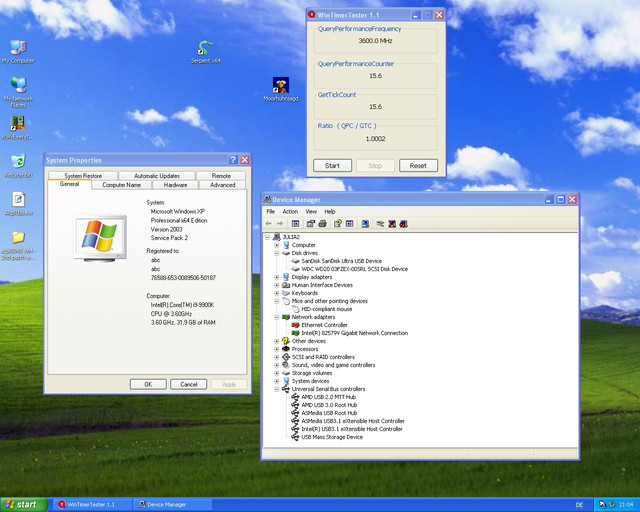Screen dimensions: 640x512
Task: Expand the Keyboards node
Action: pos(276,293)
